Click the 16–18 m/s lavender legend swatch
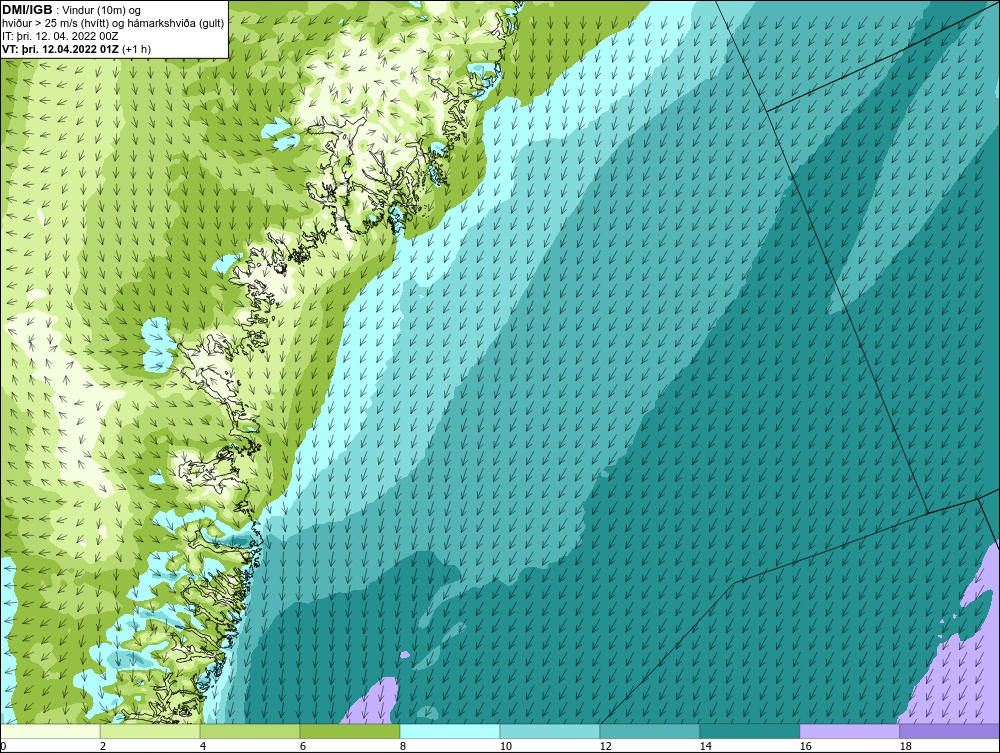This screenshot has width=1000, height=753. tap(849, 731)
